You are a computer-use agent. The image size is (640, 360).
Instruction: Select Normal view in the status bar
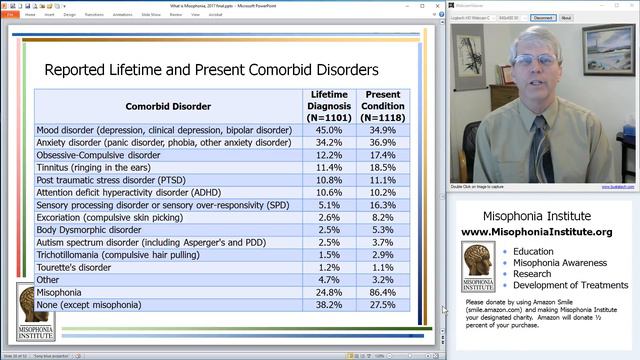(x=350, y=356)
